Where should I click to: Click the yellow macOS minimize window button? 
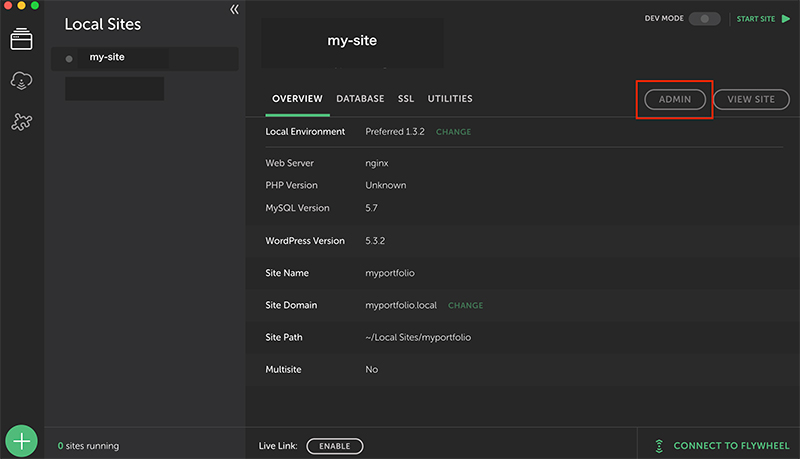coord(21,5)
